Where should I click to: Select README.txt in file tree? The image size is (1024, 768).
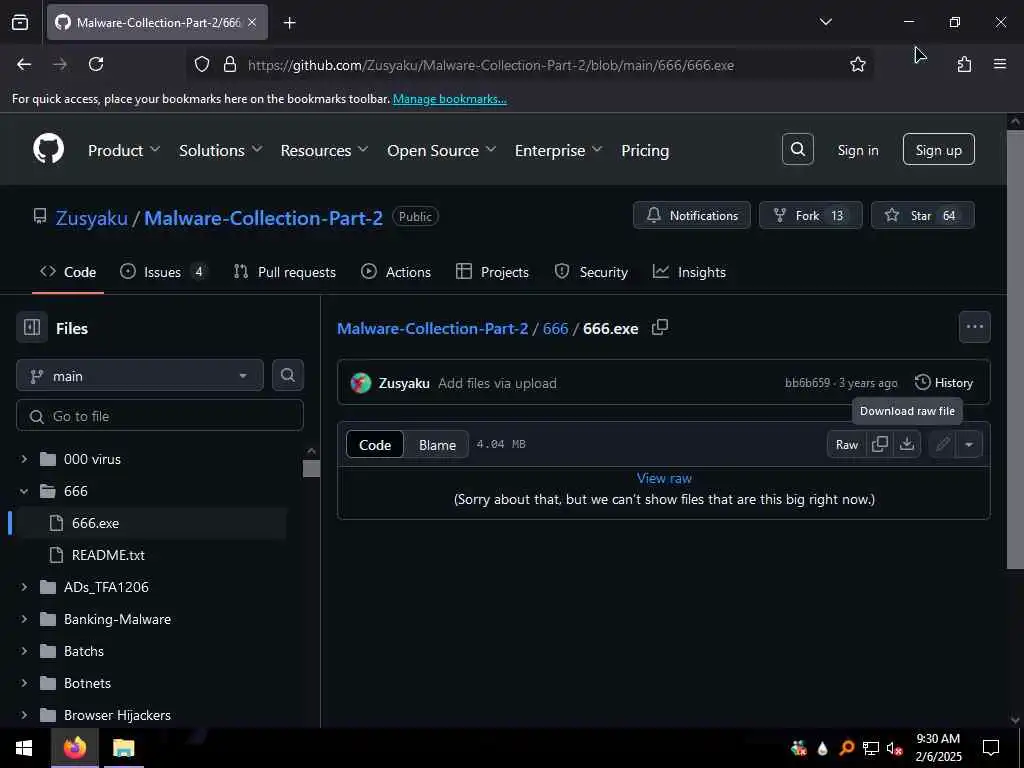(x=108, y=555)
